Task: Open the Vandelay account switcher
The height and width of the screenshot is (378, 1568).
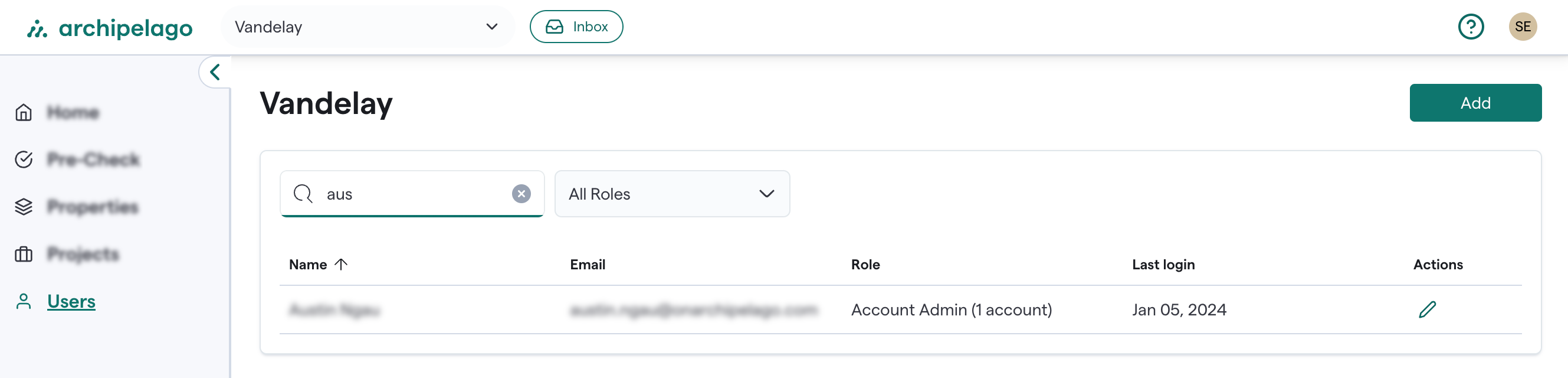Action: click(x=368, y=26)
